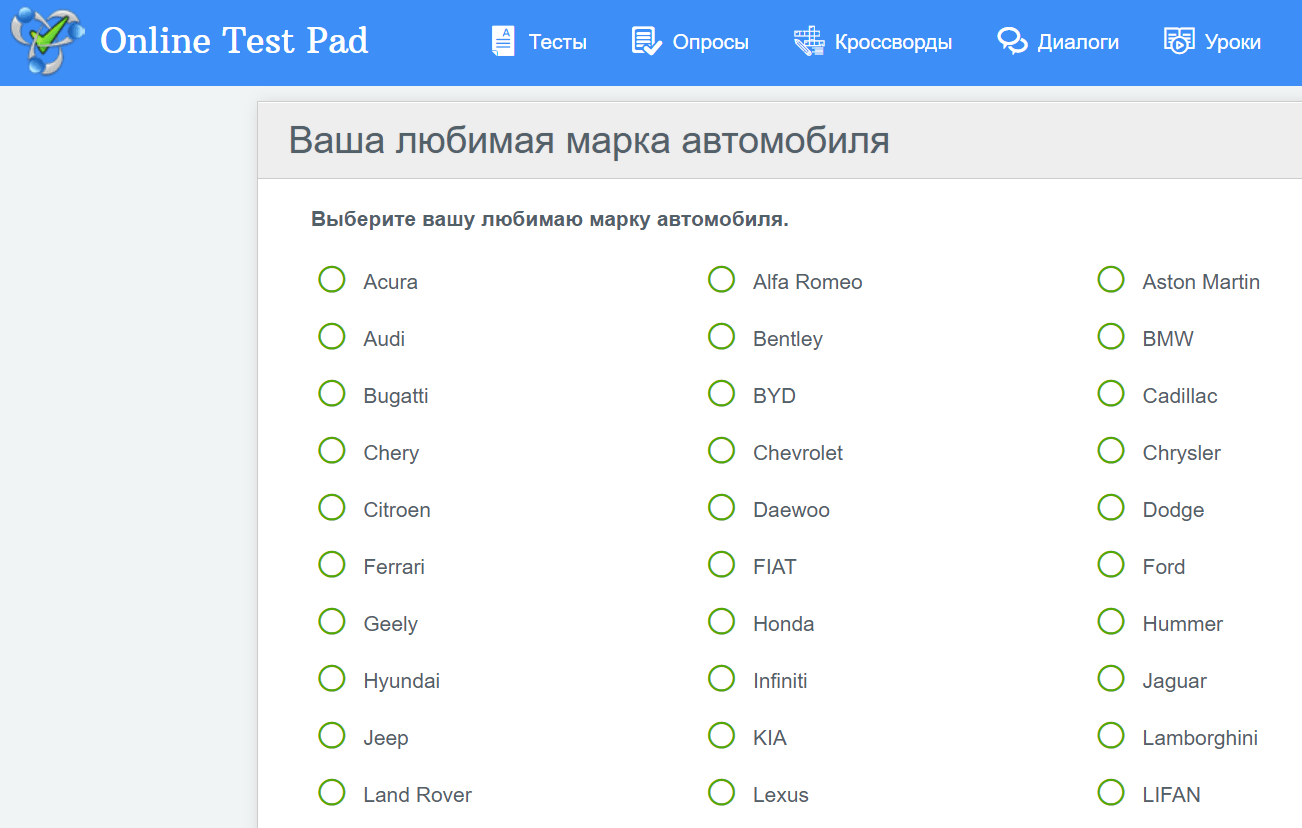Viewport: 1302px width, 828px height.
Task: Click the Диалоги speech bubbles icon
Action: 1011,41
